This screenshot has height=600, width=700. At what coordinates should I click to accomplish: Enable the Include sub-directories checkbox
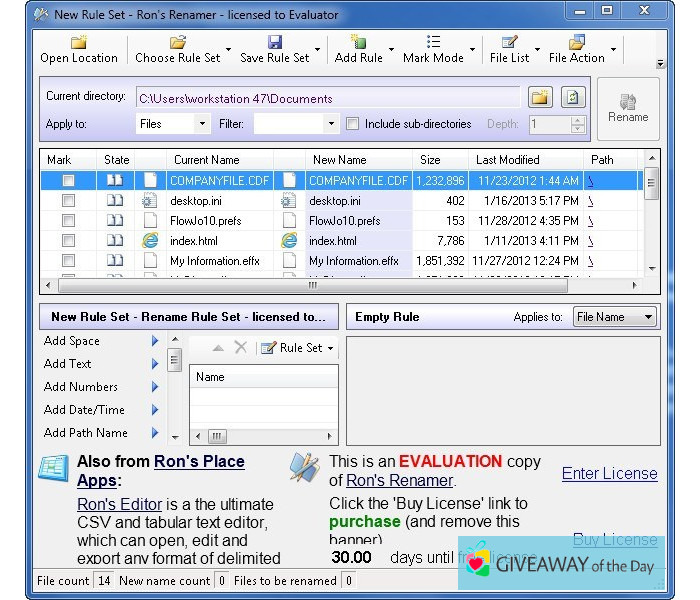click(x=352, y=124)
